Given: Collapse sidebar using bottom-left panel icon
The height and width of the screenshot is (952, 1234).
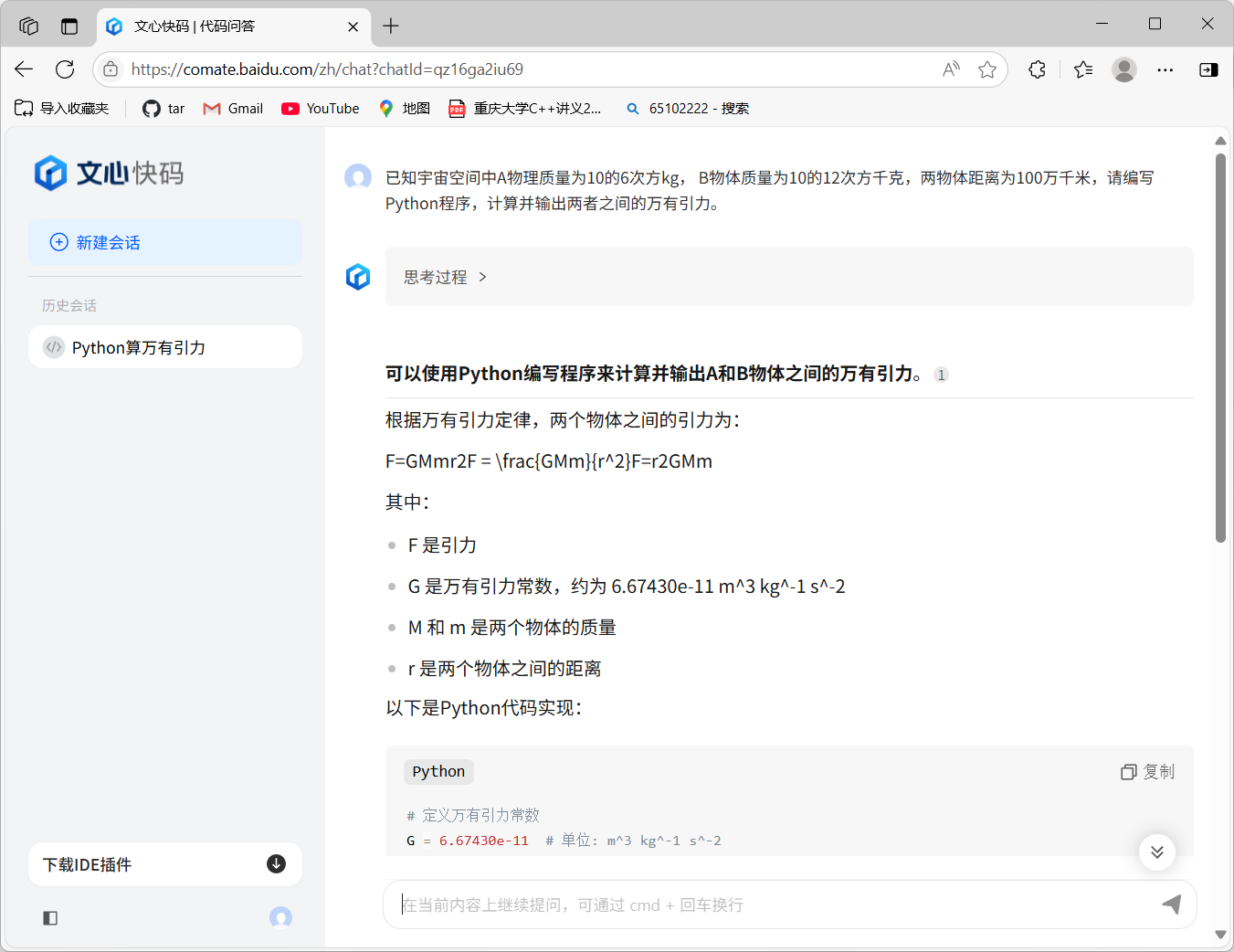Looking at the screenshot, I should (50, 918).
